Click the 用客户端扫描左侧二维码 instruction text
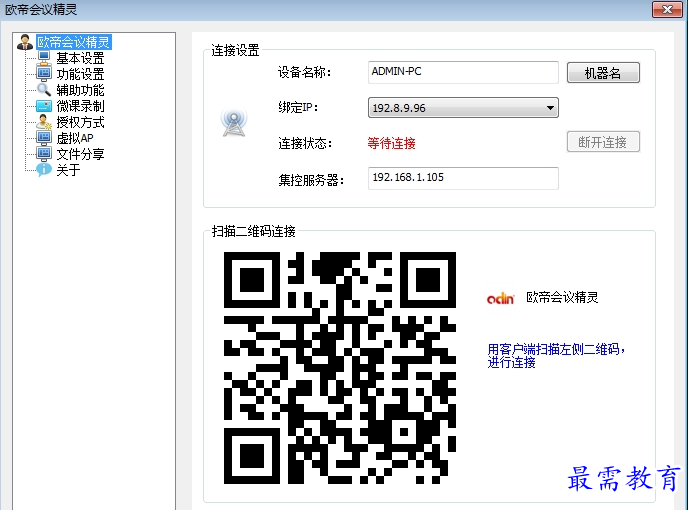Viewport: 689px width, 510px height. pos(556,355)
